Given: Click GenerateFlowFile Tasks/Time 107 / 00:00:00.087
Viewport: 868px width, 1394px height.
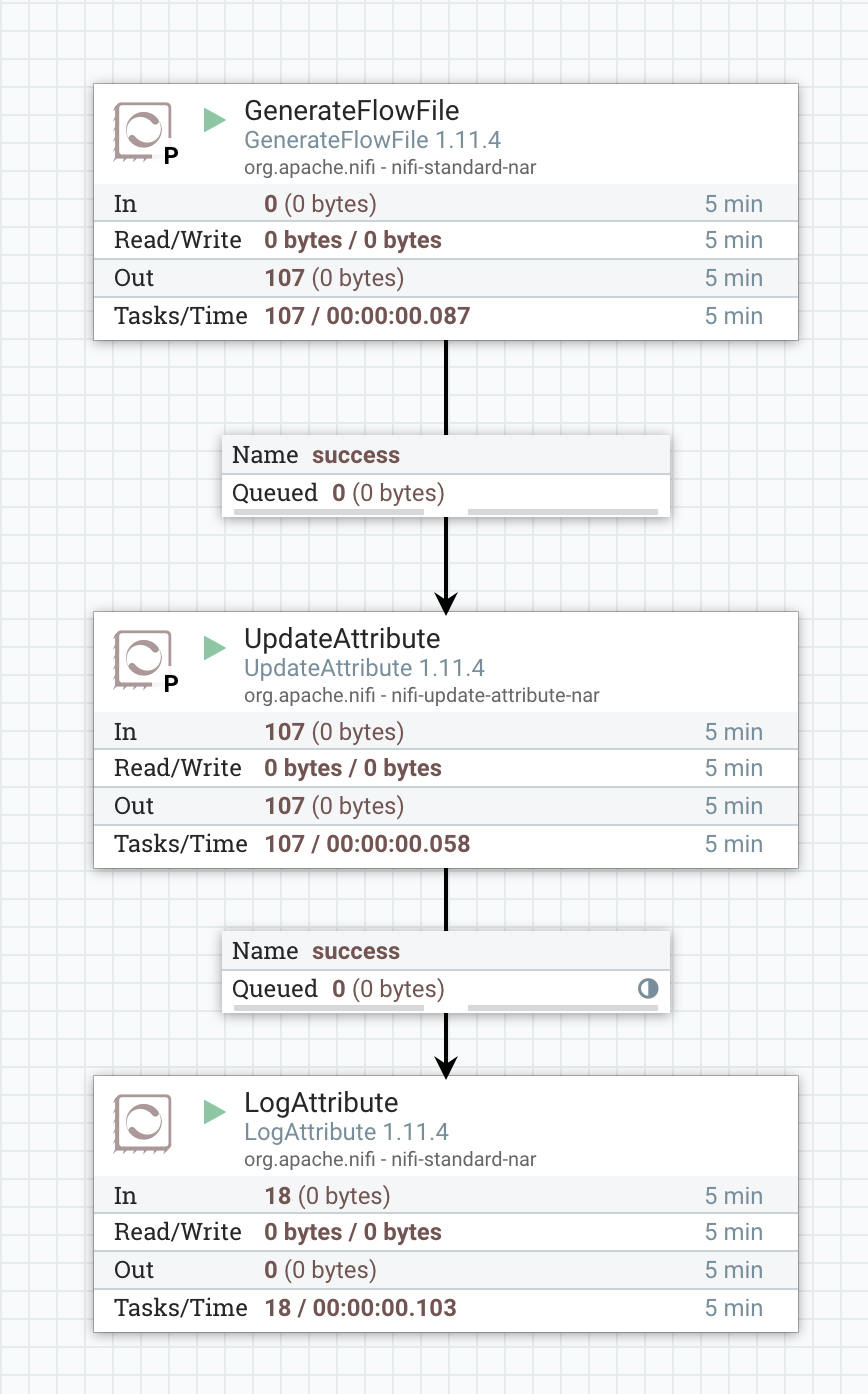Looking at the screenshot, I should click(367, 316).
